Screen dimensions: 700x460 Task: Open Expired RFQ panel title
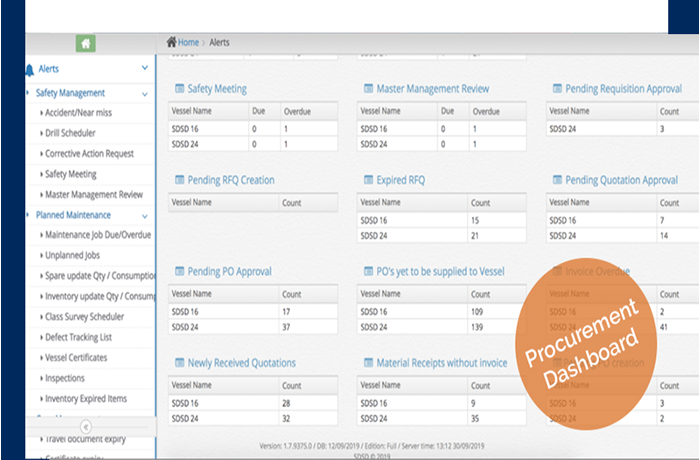[400, 180]
